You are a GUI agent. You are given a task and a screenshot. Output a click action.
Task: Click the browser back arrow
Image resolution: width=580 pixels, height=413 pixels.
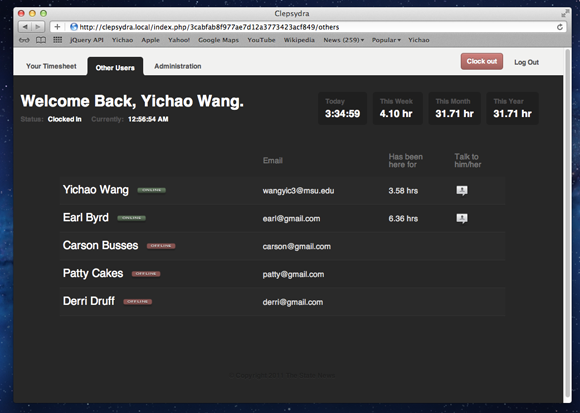coord(25,27)
